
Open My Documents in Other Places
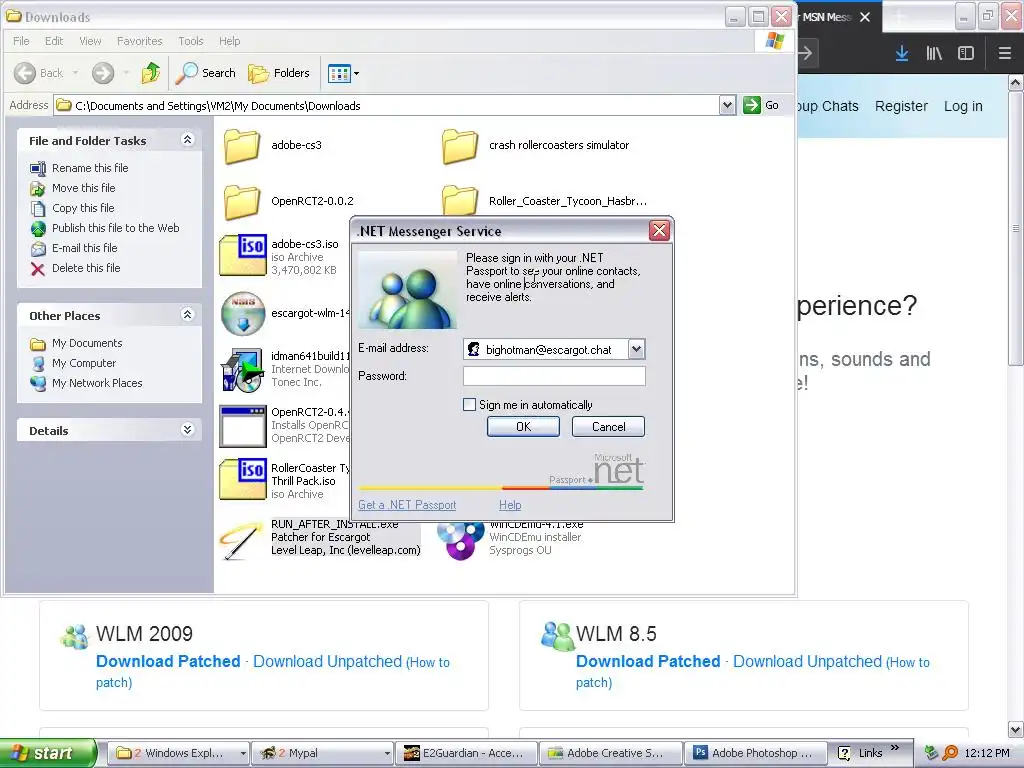tap(87, 344)
